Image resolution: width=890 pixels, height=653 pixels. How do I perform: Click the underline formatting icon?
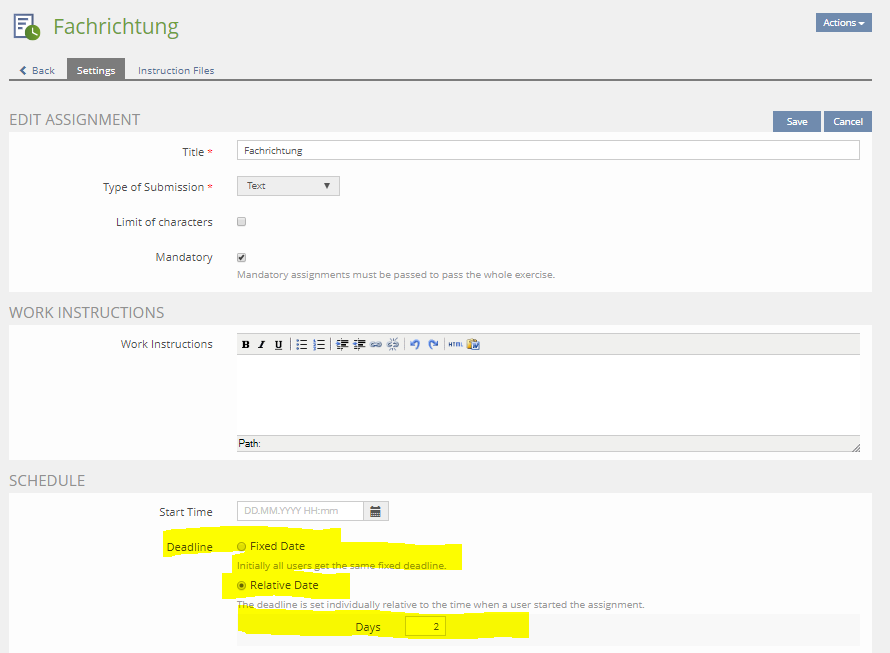[x=278, y=344]
